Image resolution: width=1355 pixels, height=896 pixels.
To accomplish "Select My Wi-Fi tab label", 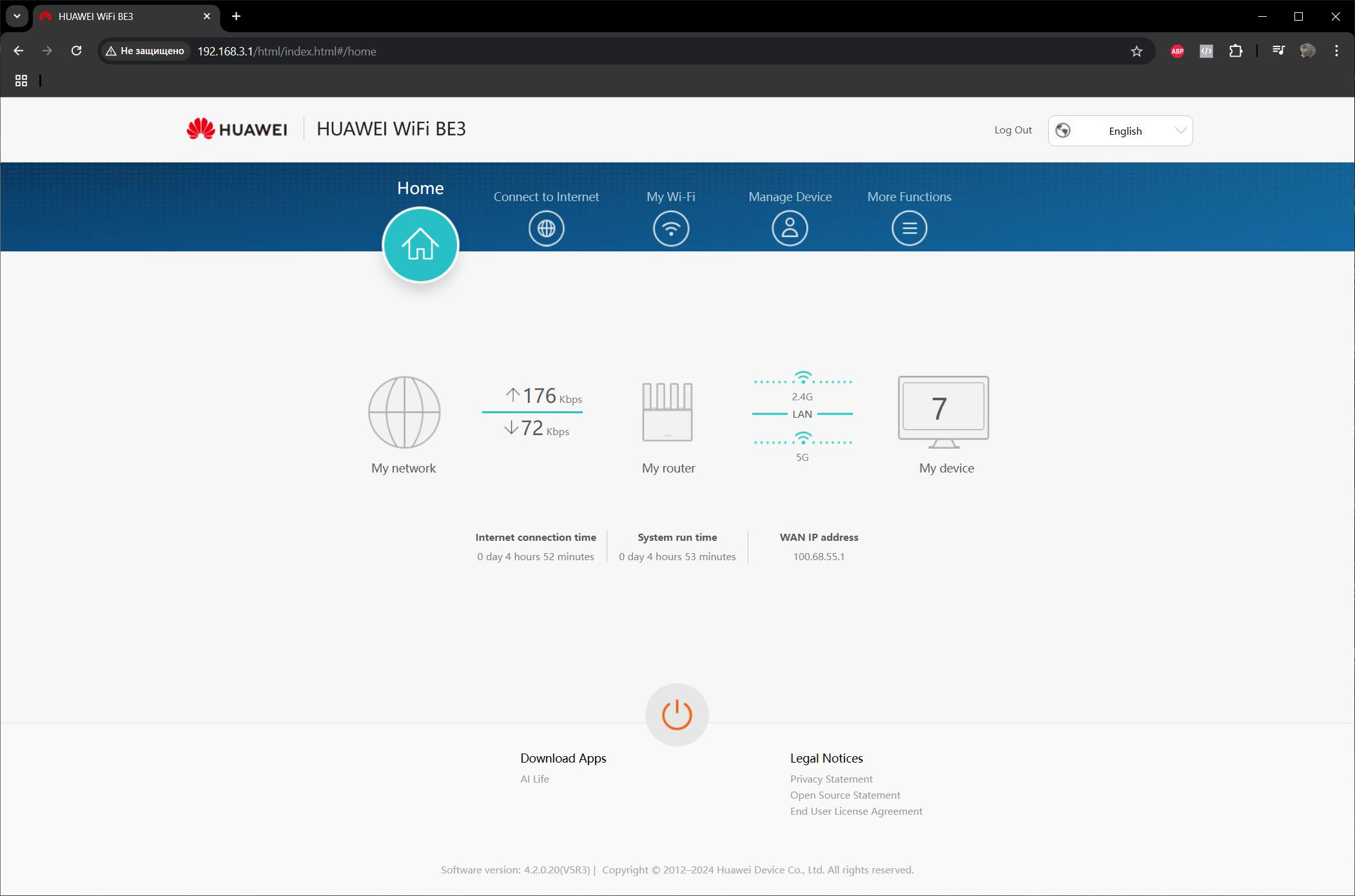I will coord(671,197).
